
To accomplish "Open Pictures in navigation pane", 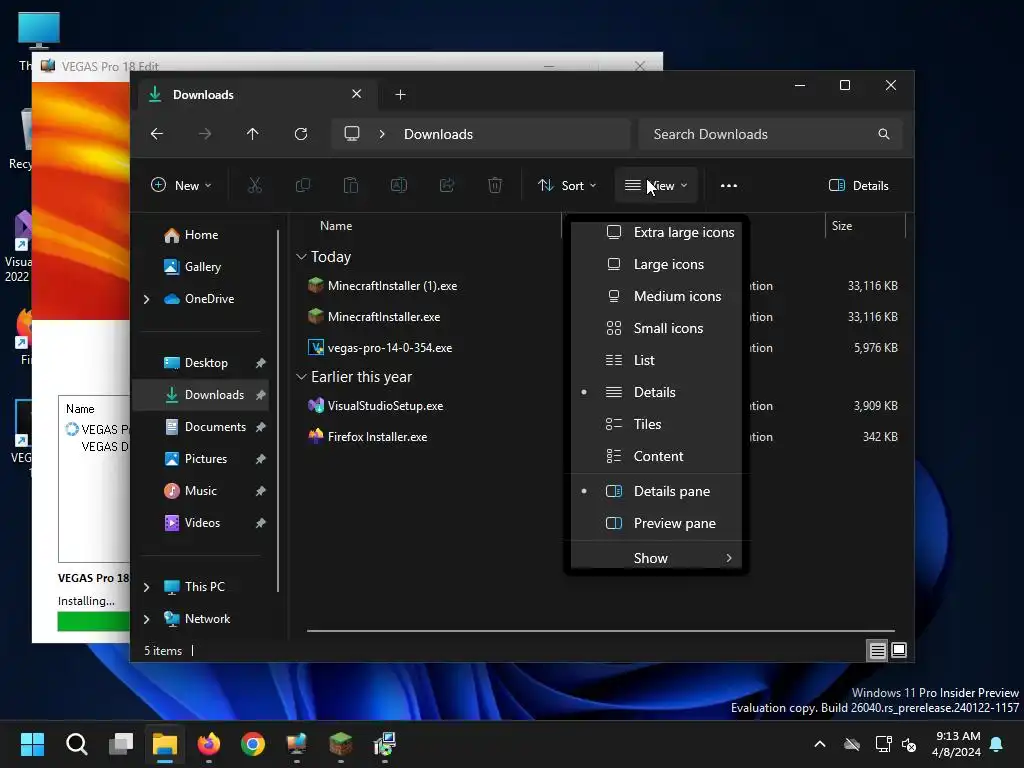I will point(201,459).
